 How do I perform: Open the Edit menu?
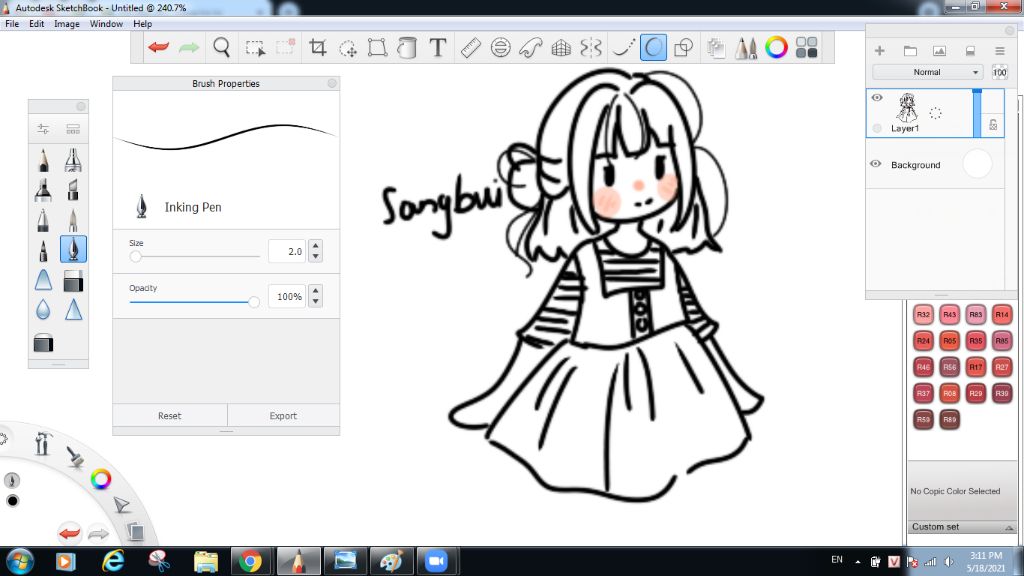click(37, 24)
